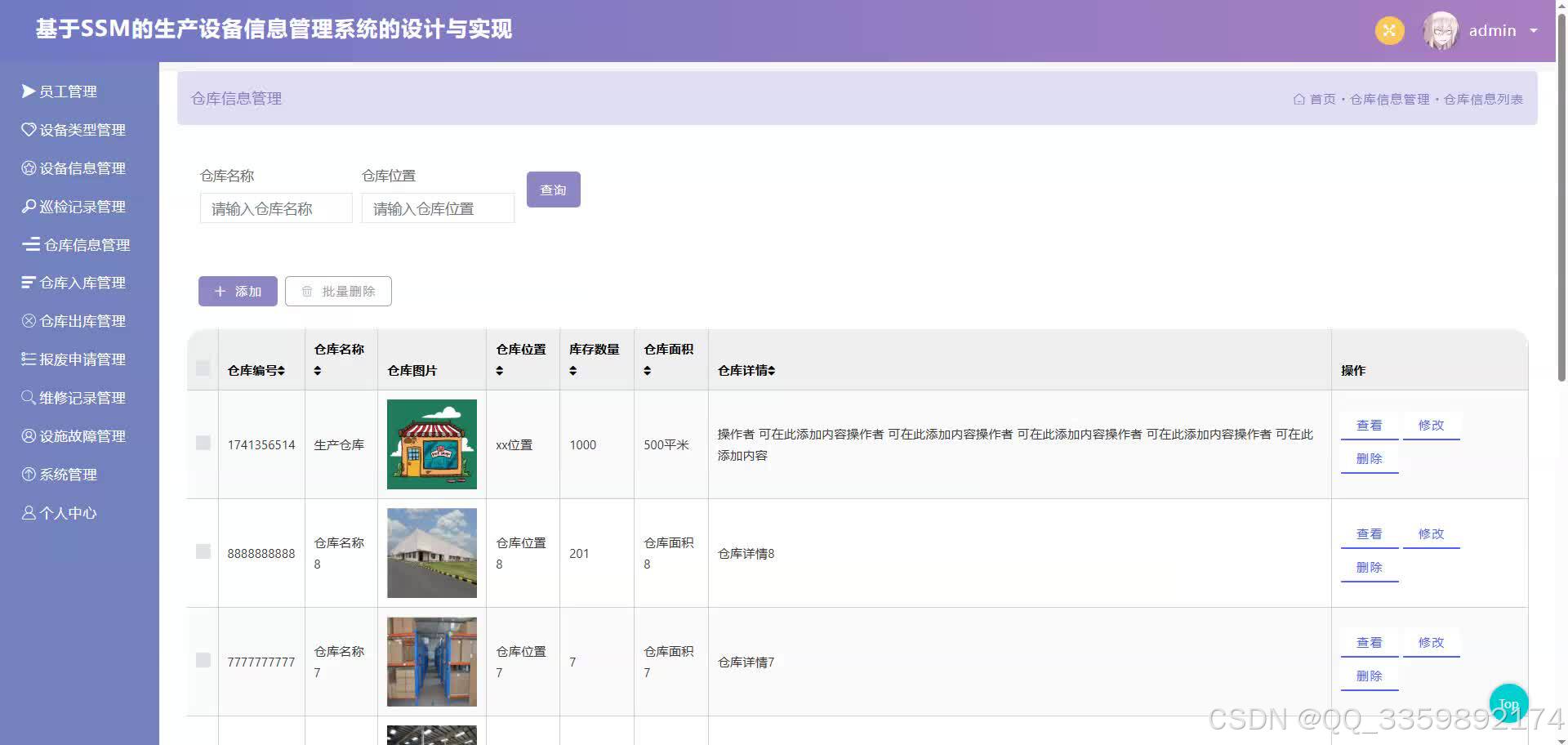Check the row checkbox for 1741356514
Screen dimensions: 1568x745
203,443
